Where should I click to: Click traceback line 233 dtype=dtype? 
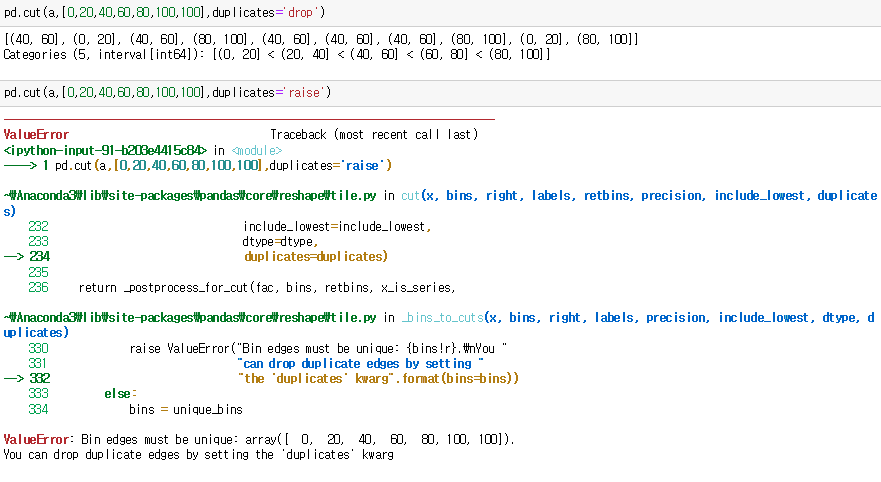pyautogui.click(x=279, y=242)
